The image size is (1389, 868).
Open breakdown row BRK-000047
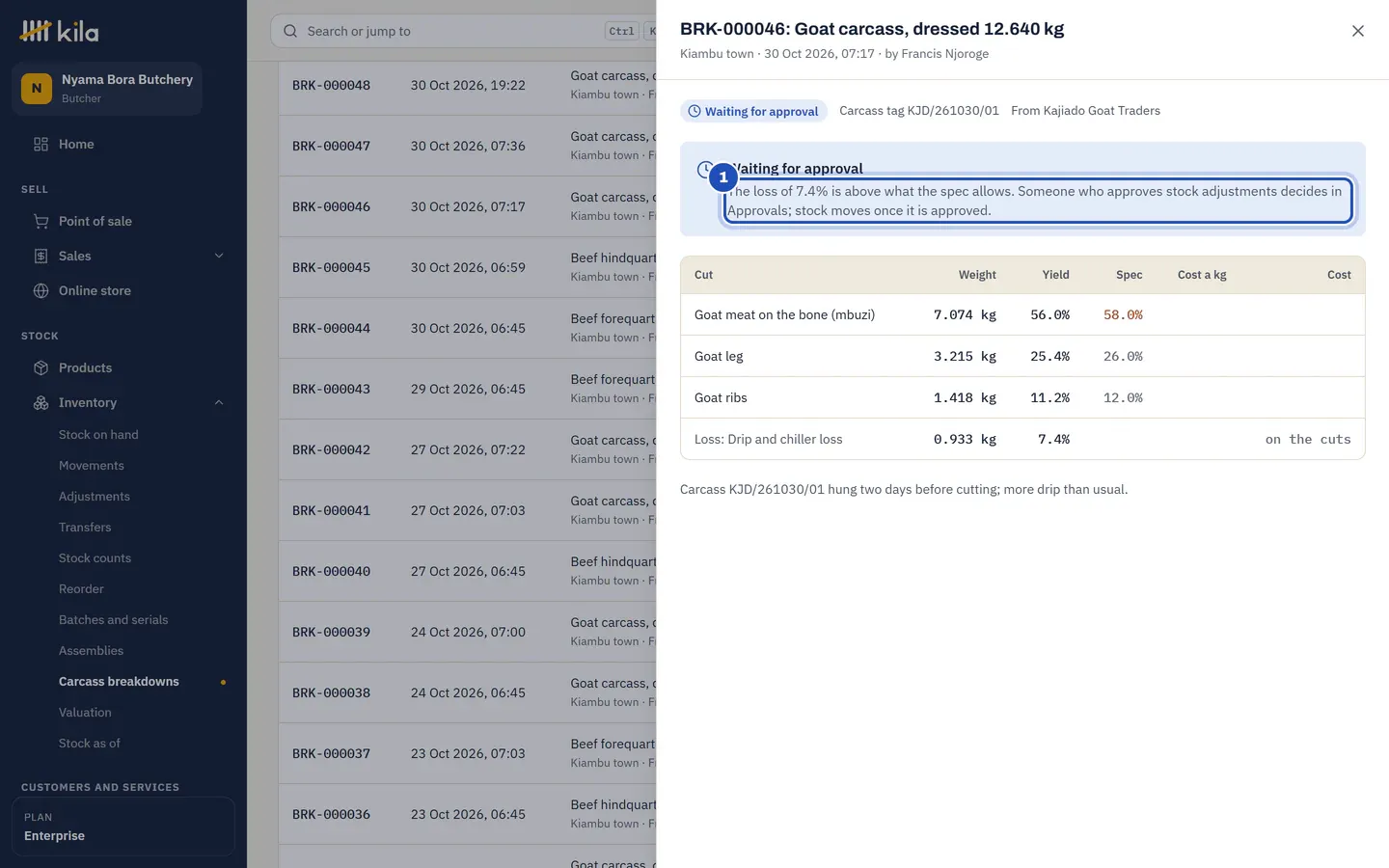(468, 146)
